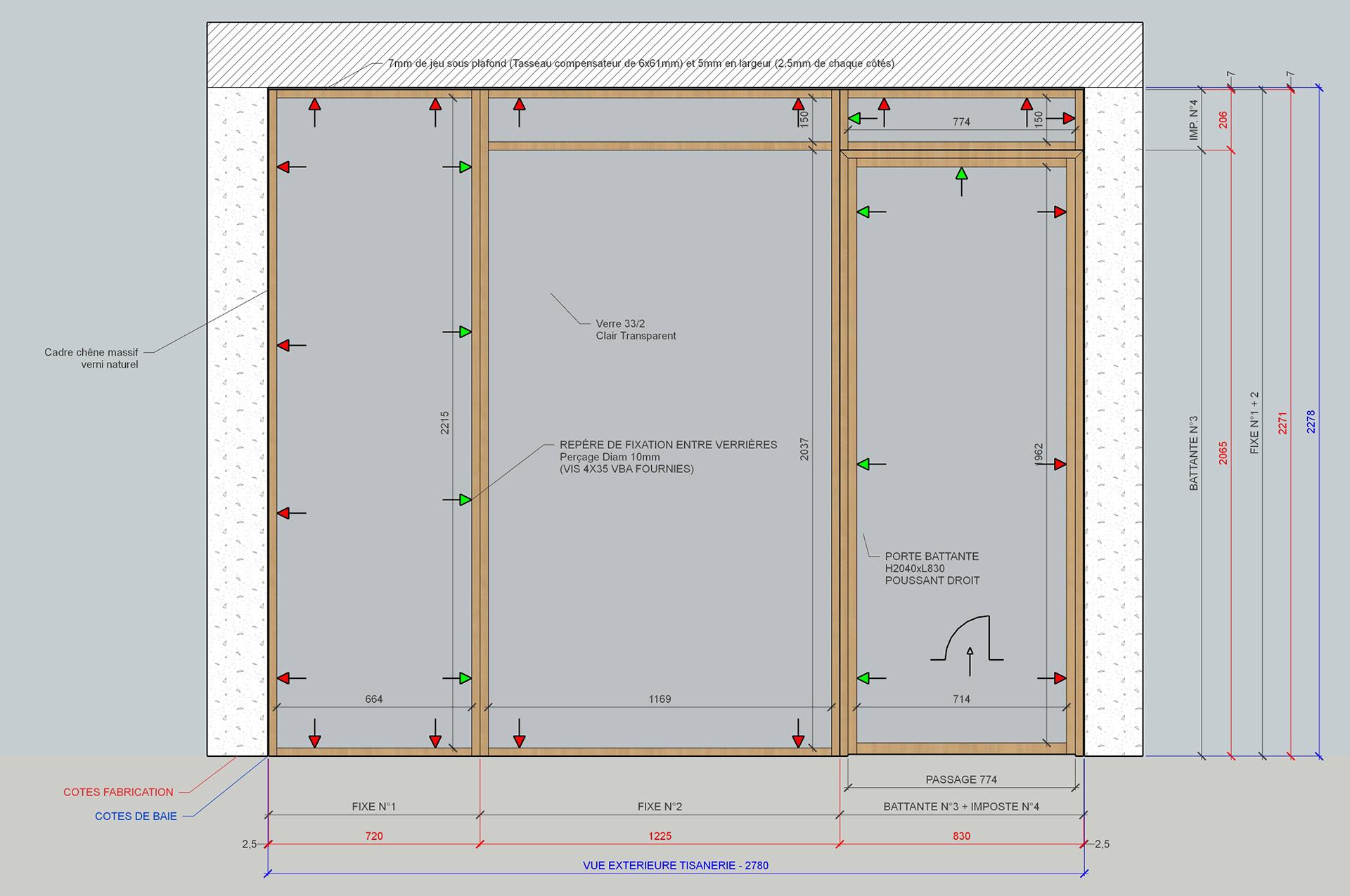
Task: Click the green arrow the REPÈRE DE FIXATION leader points to
Action: click(457, 500)
